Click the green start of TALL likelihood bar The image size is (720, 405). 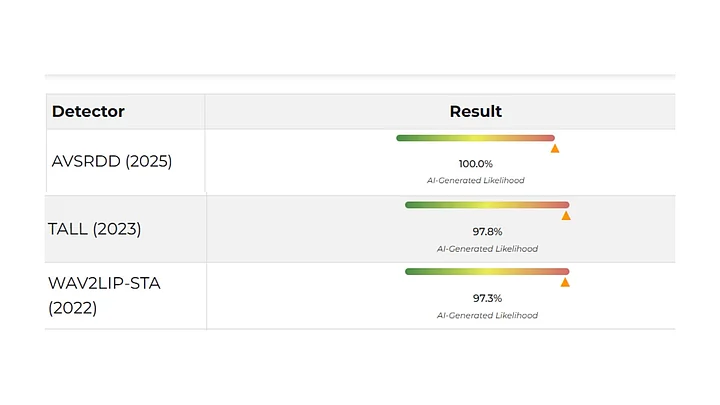click(x=411, y=205)
